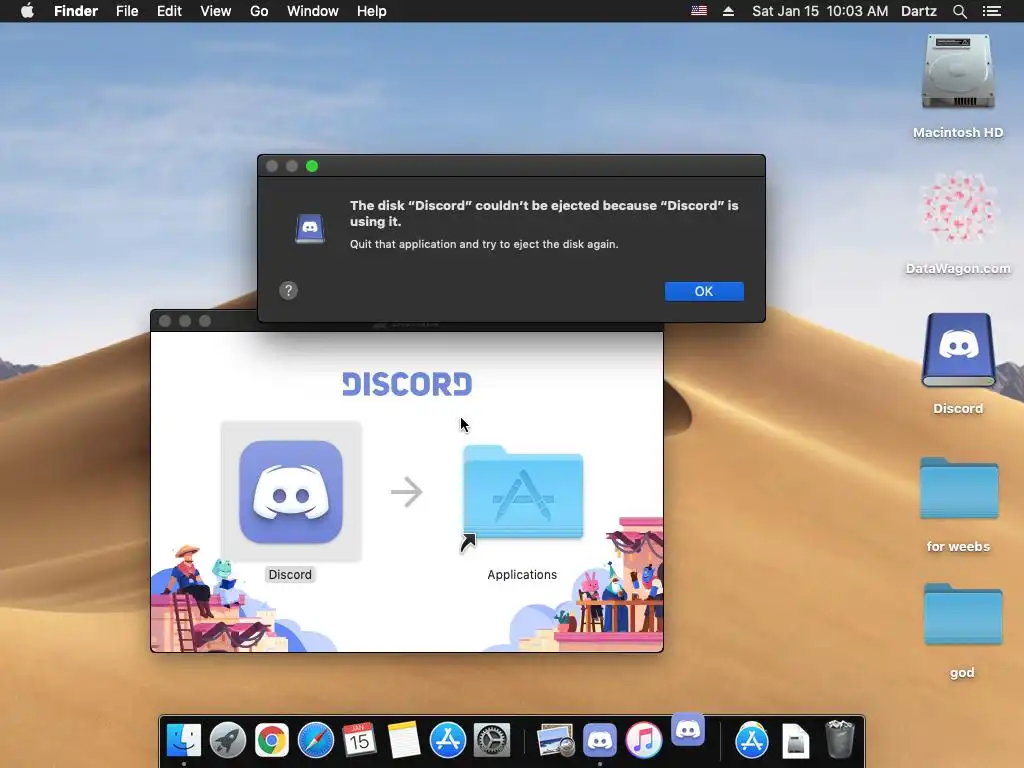This screenshot has width=1024, height=768.
Task: Open the App Store icon beside Notes
Action: 447,741
